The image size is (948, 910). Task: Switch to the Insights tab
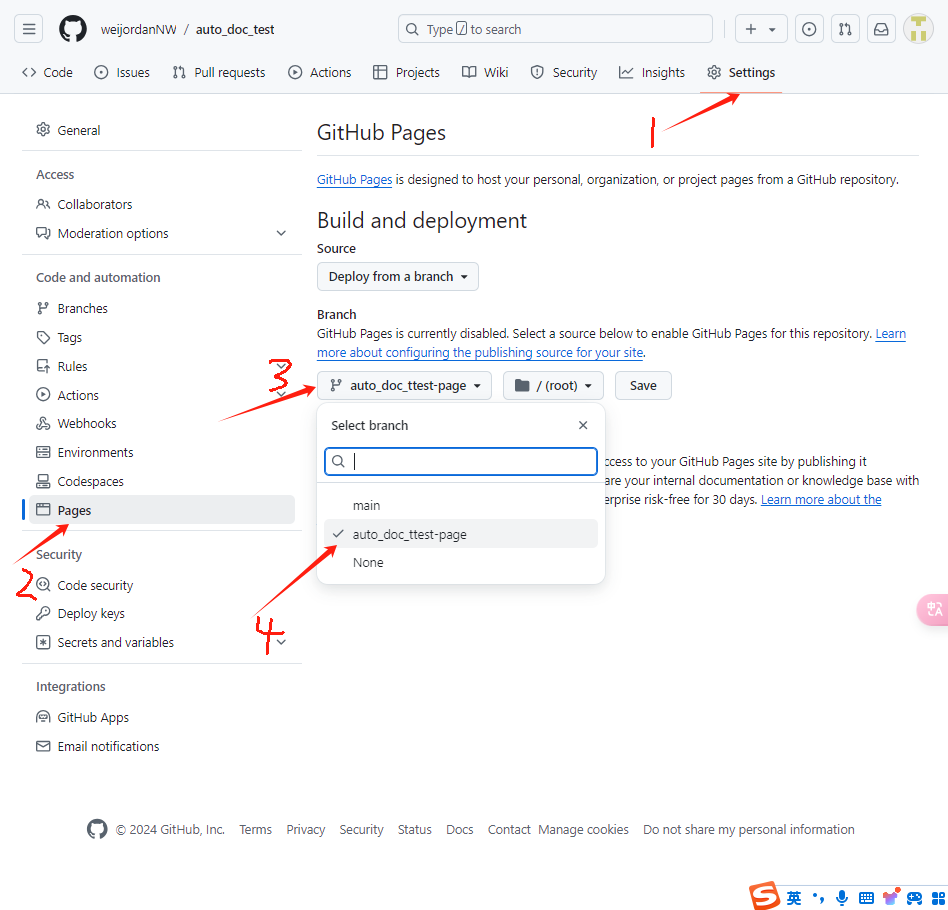[x=652, y=73]
